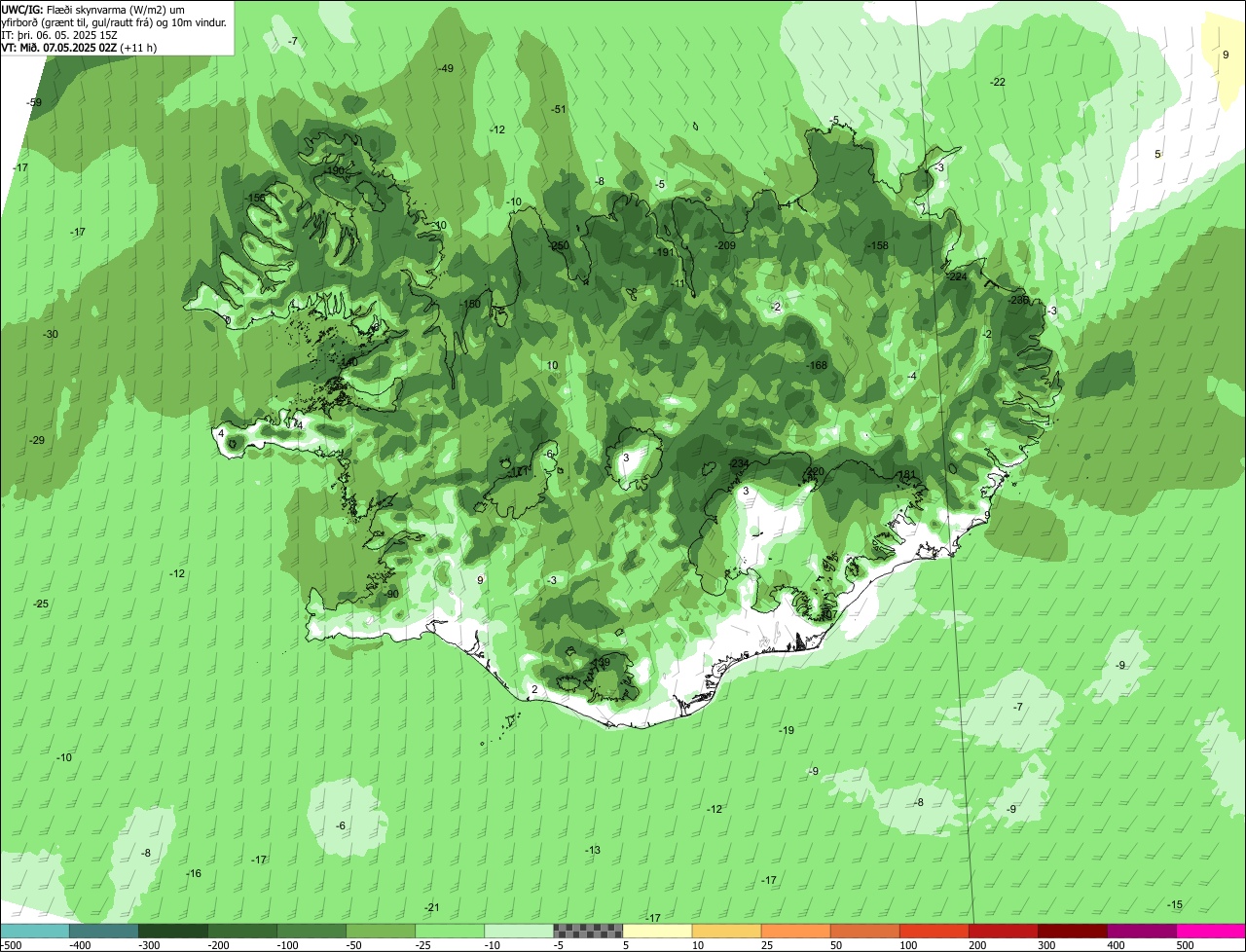
Task: Select the '-150' value on the map
Action: coord(470,305)
